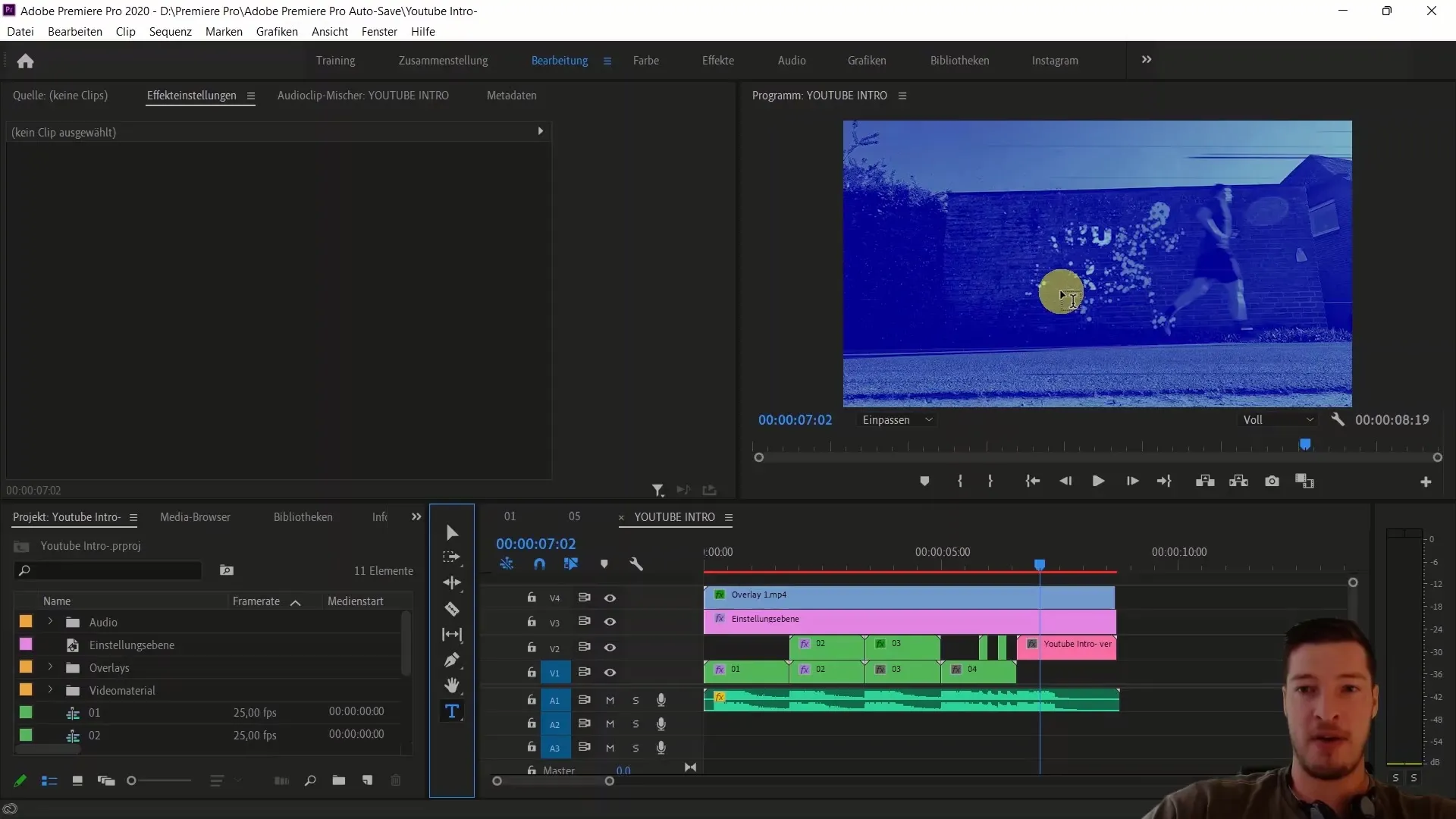Click the Effekteinstellungen panel tab

point(191,95)
